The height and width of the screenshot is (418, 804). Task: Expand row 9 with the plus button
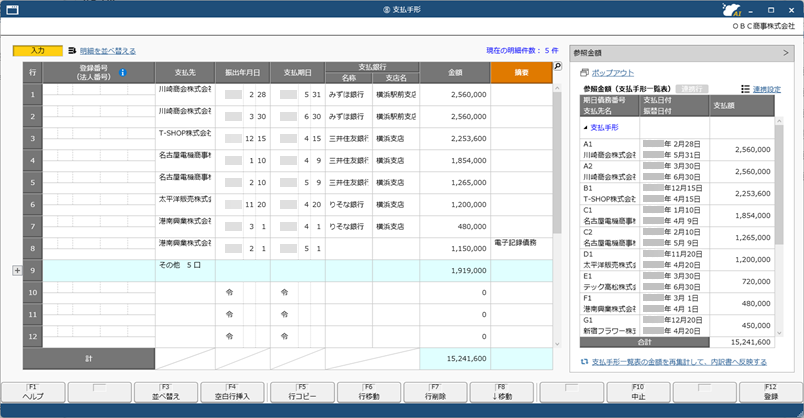coord(17,270)
